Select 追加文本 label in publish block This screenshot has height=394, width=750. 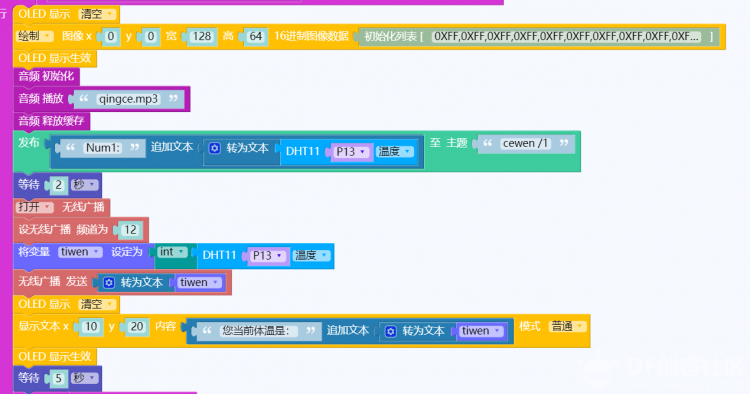point(172,147)
